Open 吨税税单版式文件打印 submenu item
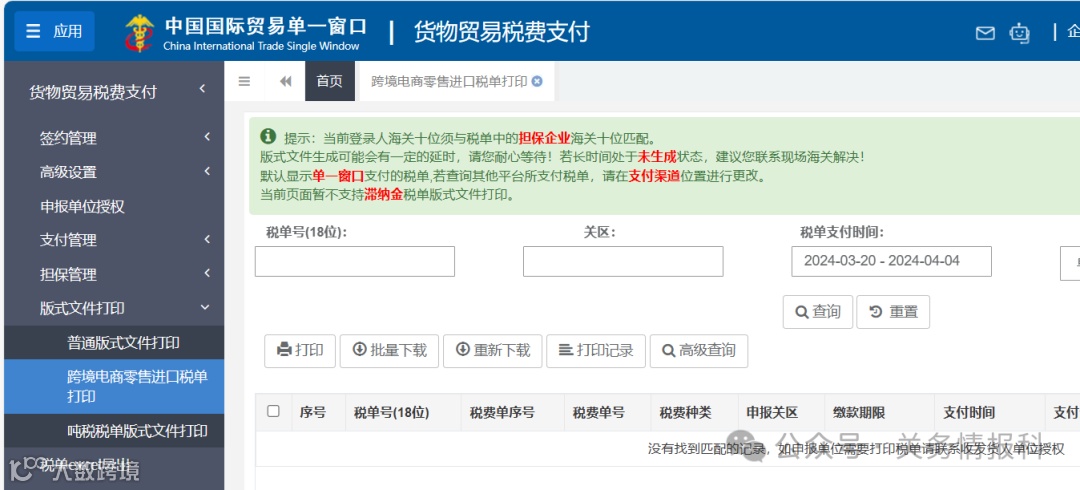Viewport: 1080px width, 490px height. [114, 431]
